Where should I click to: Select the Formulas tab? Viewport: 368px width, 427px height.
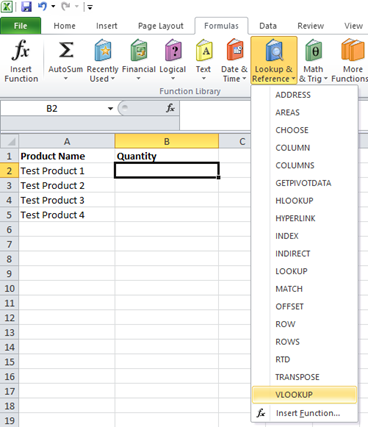tap(221, 26)
